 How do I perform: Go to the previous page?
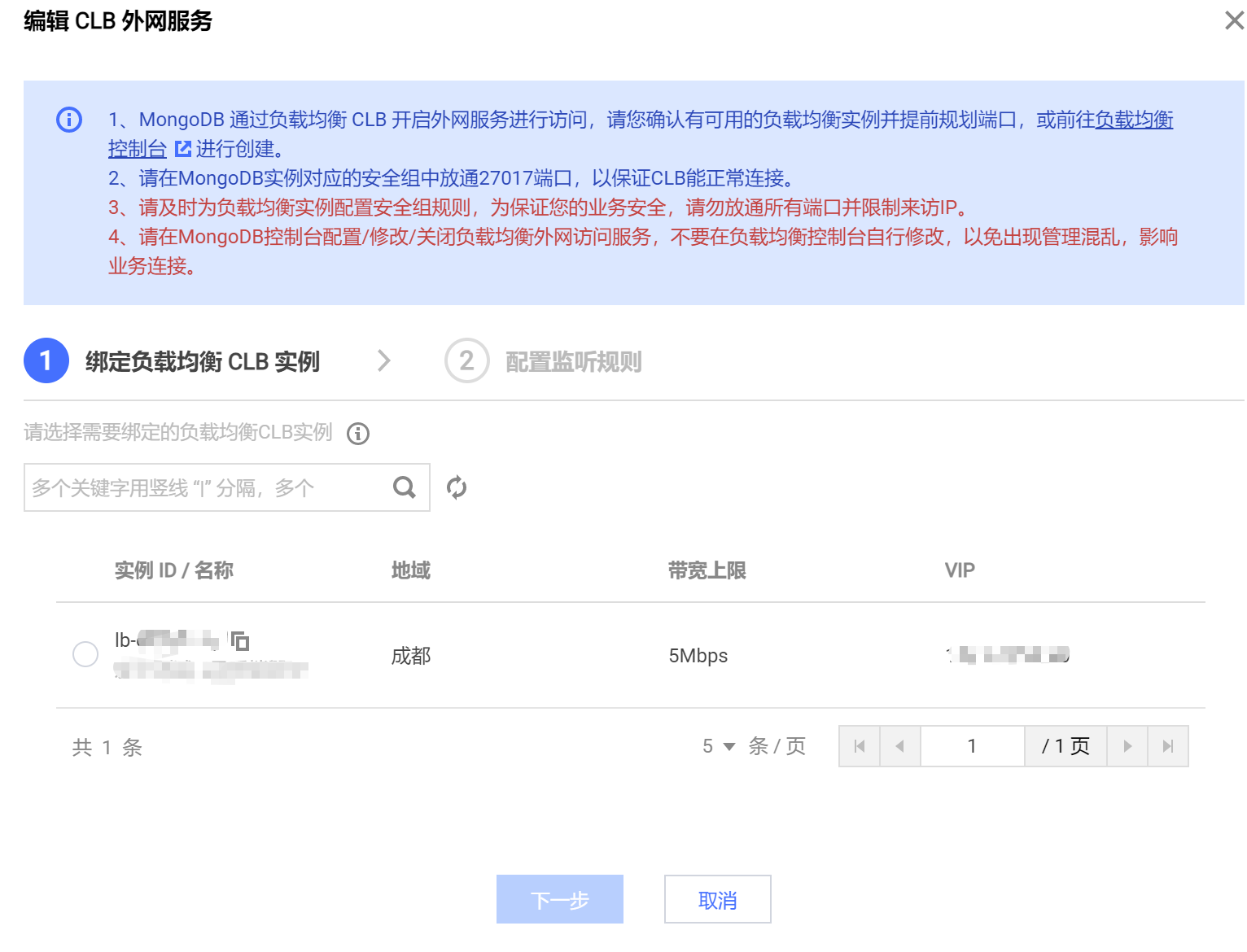900,746
